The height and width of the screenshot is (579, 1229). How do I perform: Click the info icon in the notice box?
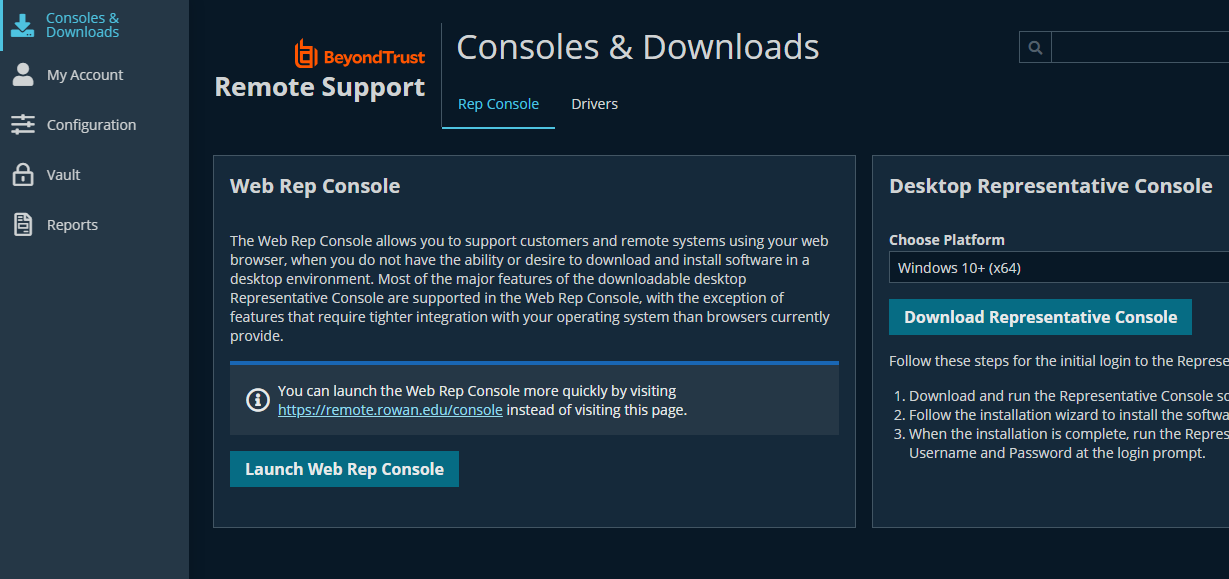tap(258, 400)
